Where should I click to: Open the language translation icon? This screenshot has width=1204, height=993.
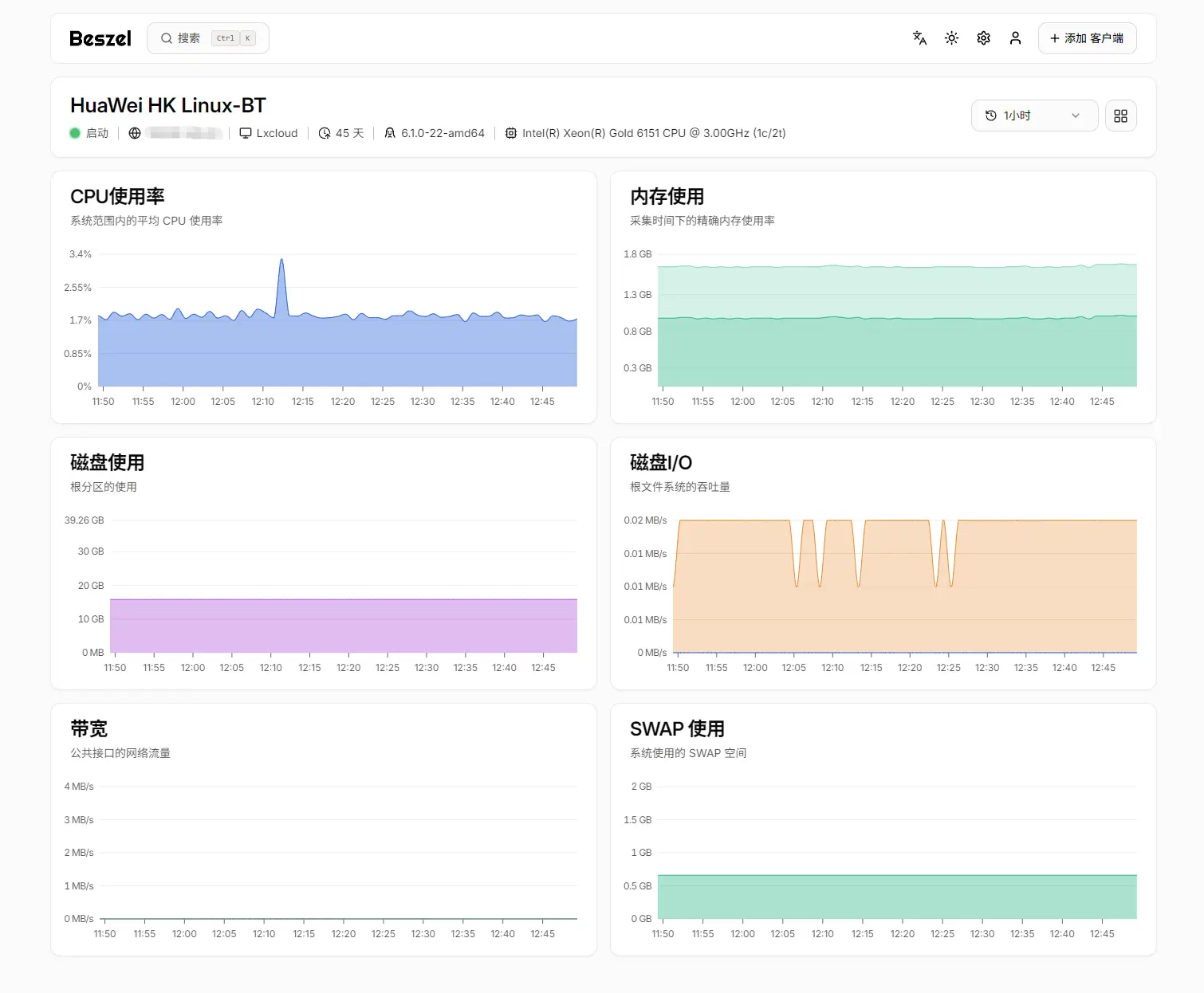919,38
